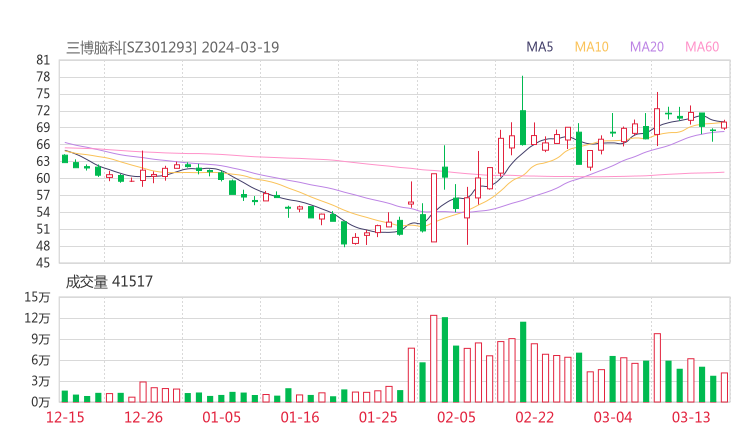Click the 03-04 date label

point(613,417)
